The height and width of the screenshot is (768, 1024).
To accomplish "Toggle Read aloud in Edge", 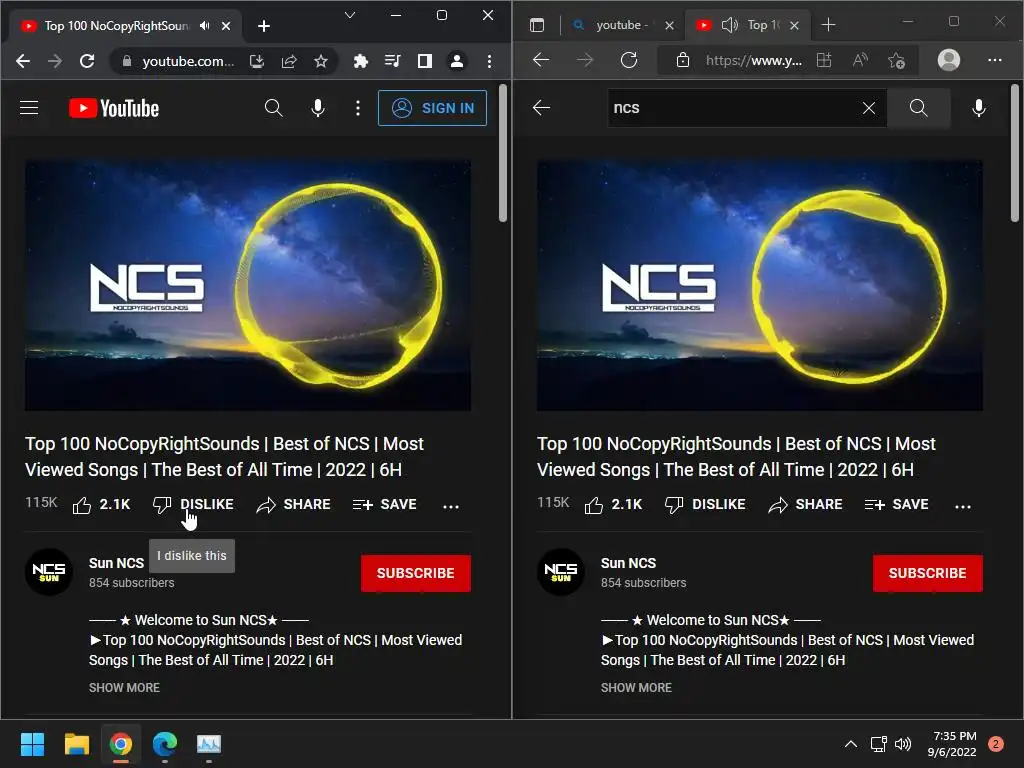I will 860,60.
